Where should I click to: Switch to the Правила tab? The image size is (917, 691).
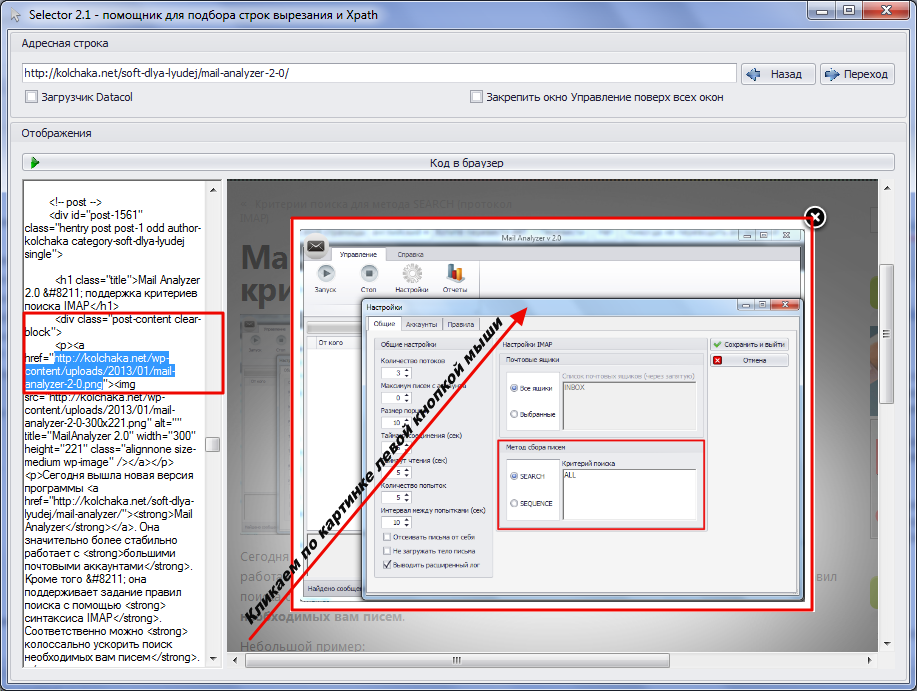pyautogui.click(x=460, y=324)
